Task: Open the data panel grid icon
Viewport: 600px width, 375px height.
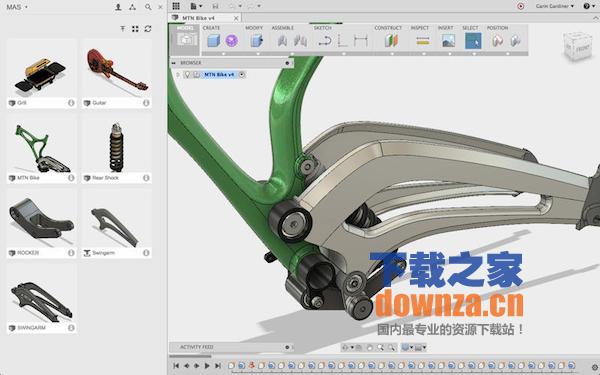Action: click(176, 6)
